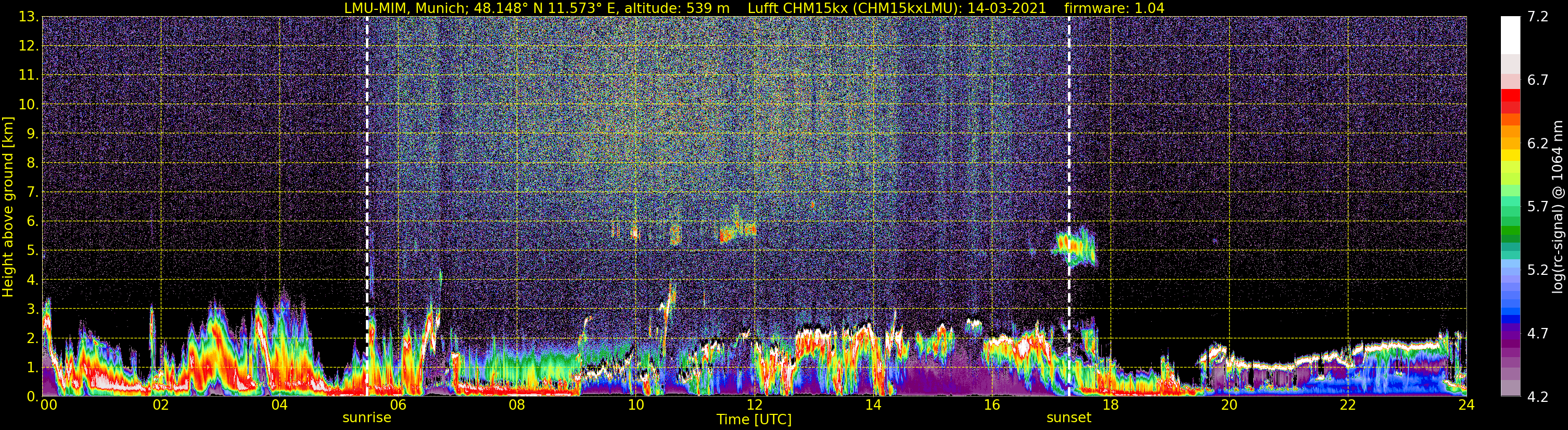The width and height of the screenshot is (1568, 430).
Task: Click the 'Height above ground [km]' axis label
Action: (8, 207)
